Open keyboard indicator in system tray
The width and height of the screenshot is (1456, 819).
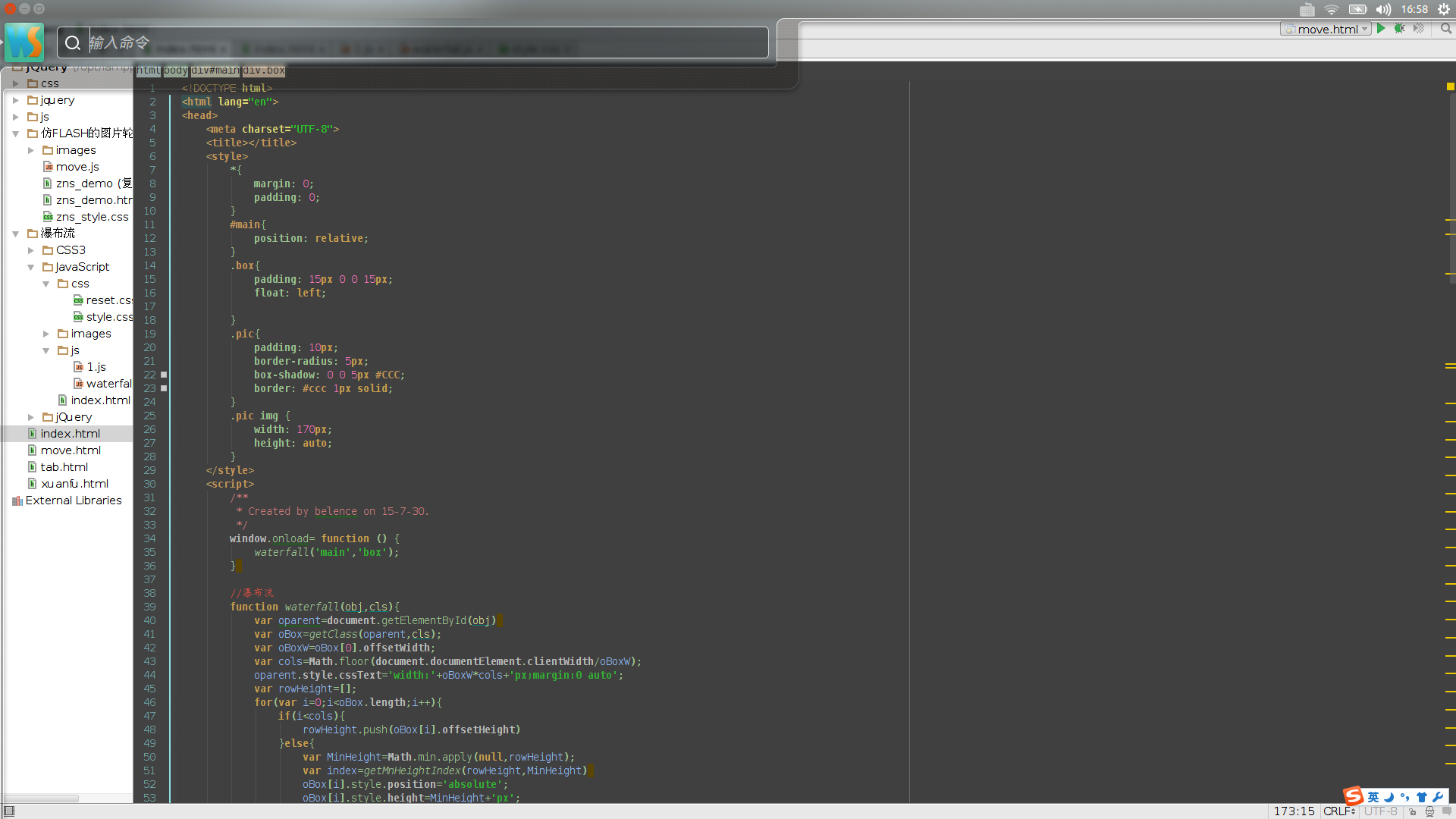point(1307,9)
